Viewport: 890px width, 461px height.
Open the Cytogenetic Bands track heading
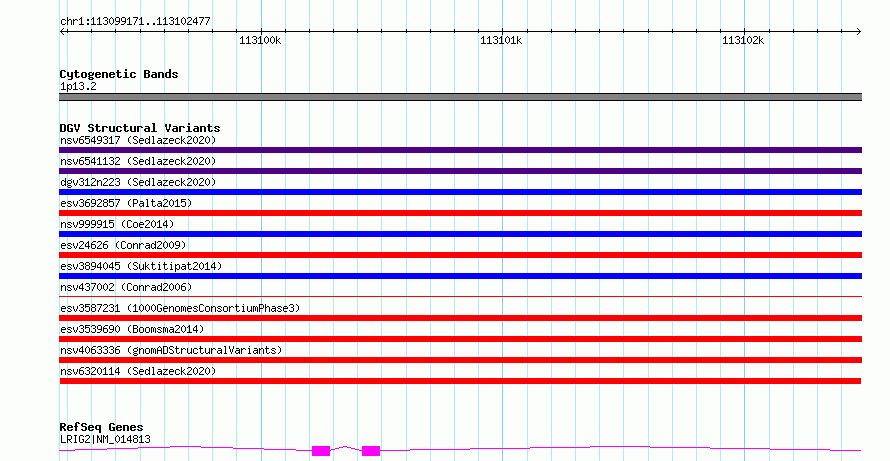pyautogui.click(x=119, y=74)
